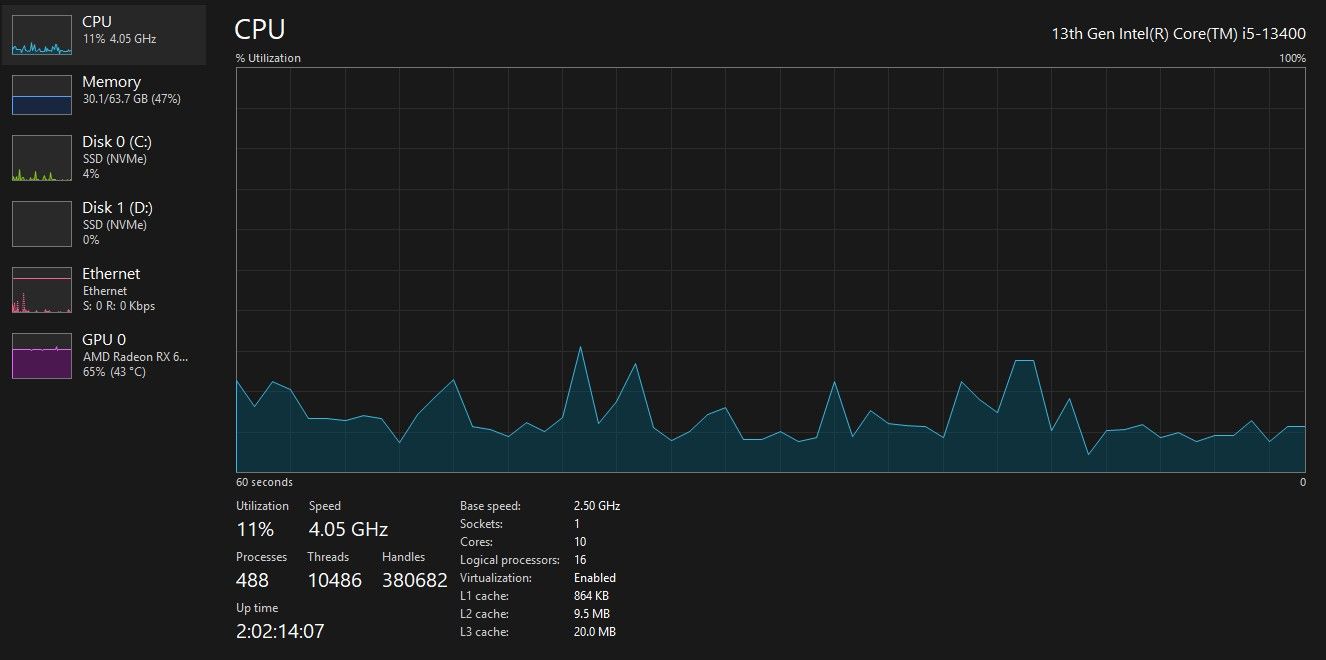
Task: Select the CPU mini graph thumbnail
Action: (42, 34)
